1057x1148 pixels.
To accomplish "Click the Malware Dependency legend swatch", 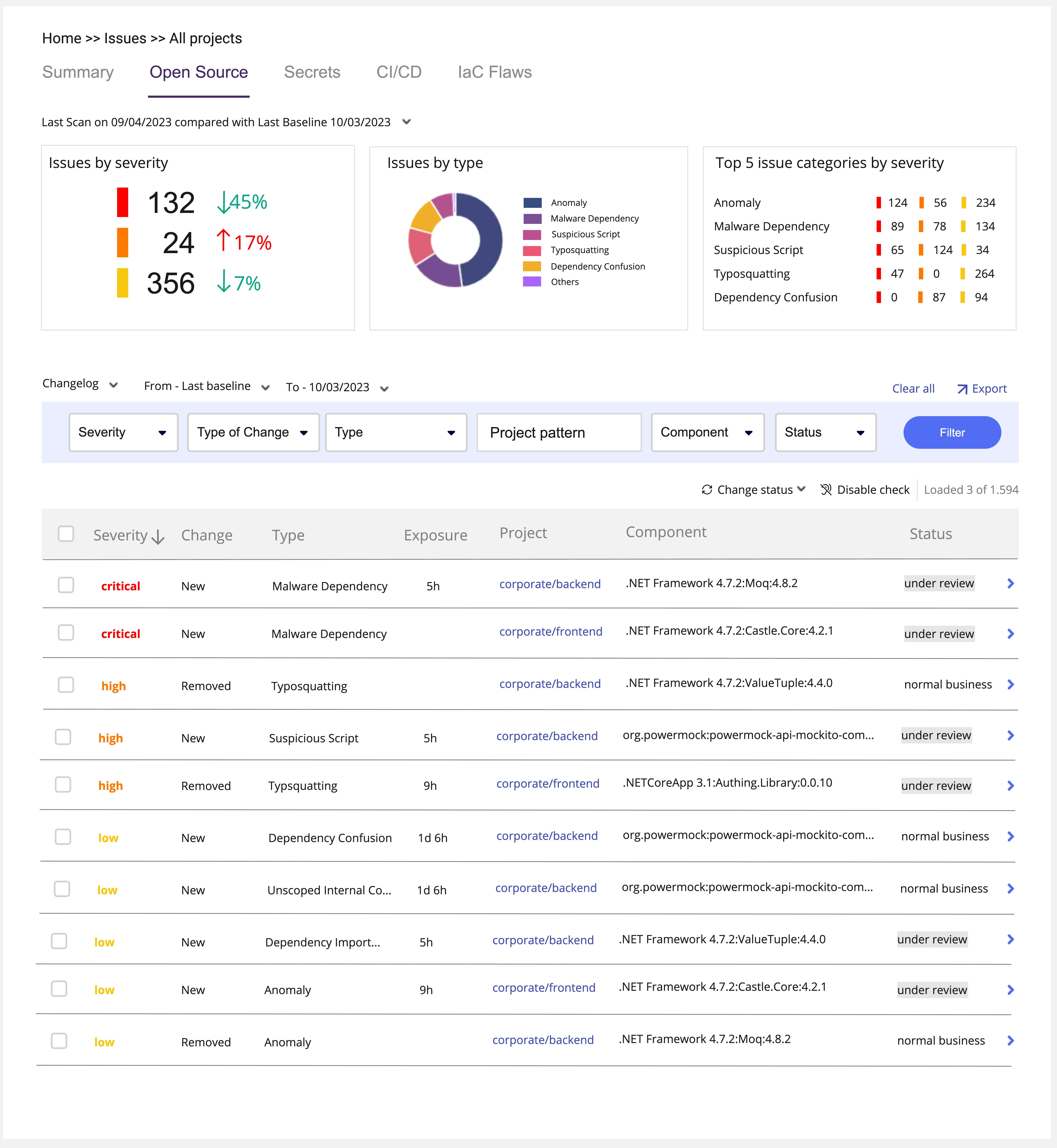I will point(532,218).
